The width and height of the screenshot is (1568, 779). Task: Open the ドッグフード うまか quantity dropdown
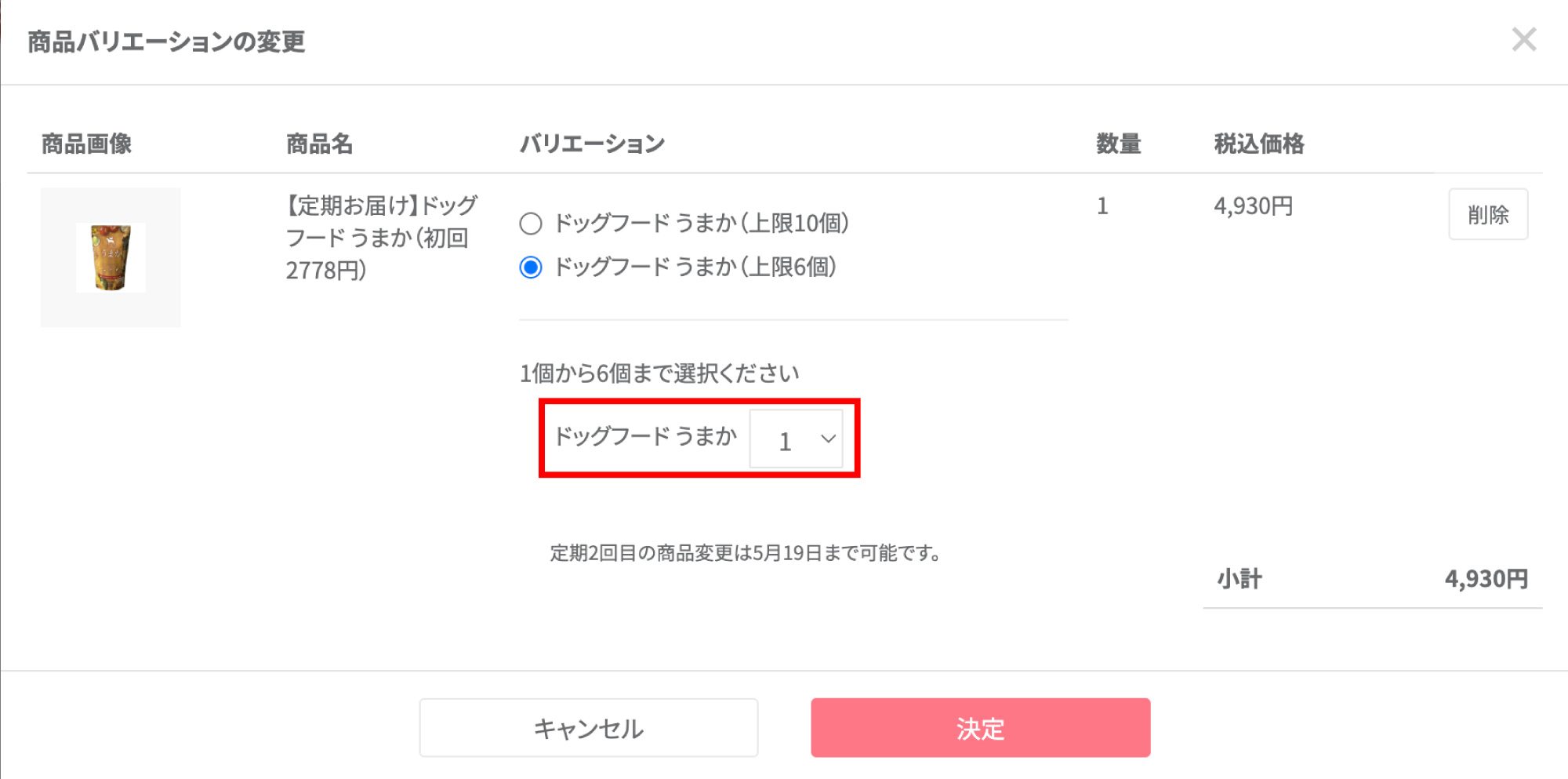coord(796,439)
